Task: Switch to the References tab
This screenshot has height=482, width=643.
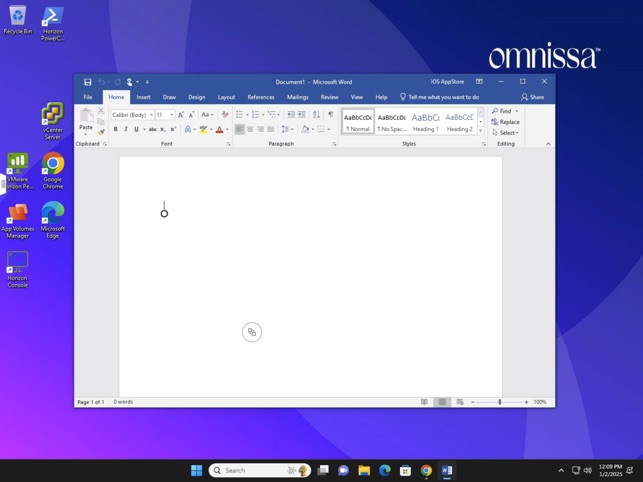Action: (x=261, y=97)
